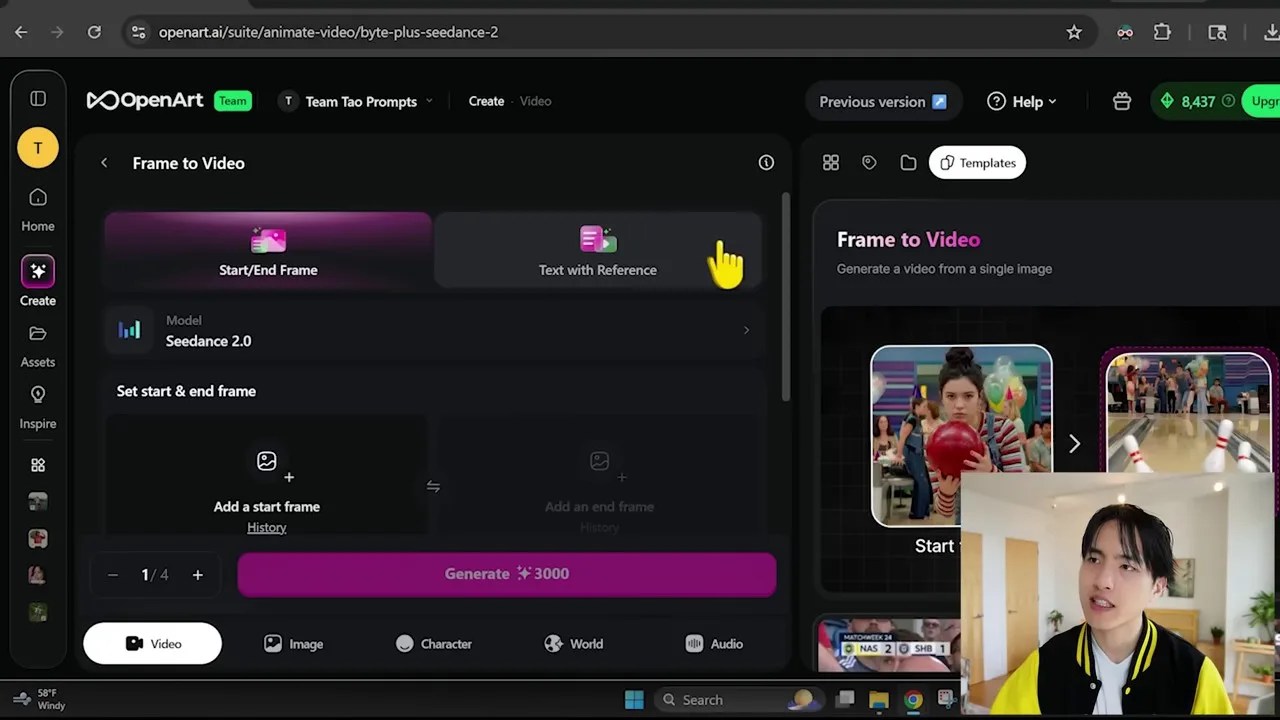Open the user avatar T
Screen dimensions: 1280x720
38,148
